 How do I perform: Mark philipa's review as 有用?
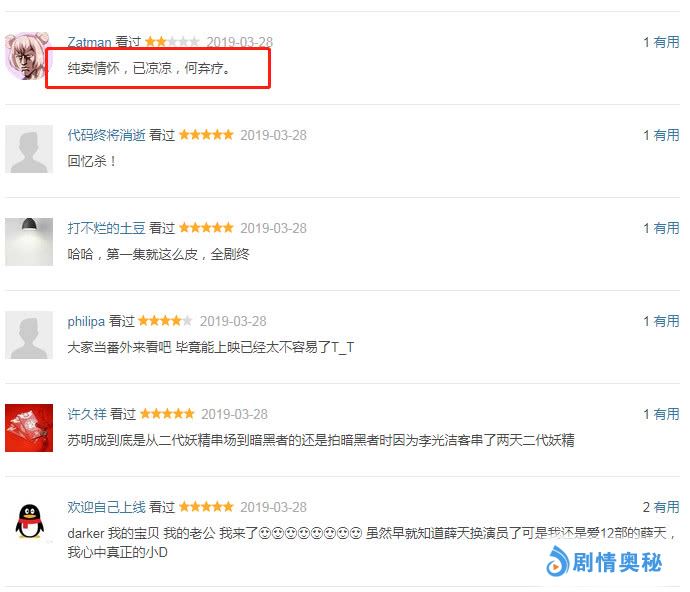tap(666, 321)
